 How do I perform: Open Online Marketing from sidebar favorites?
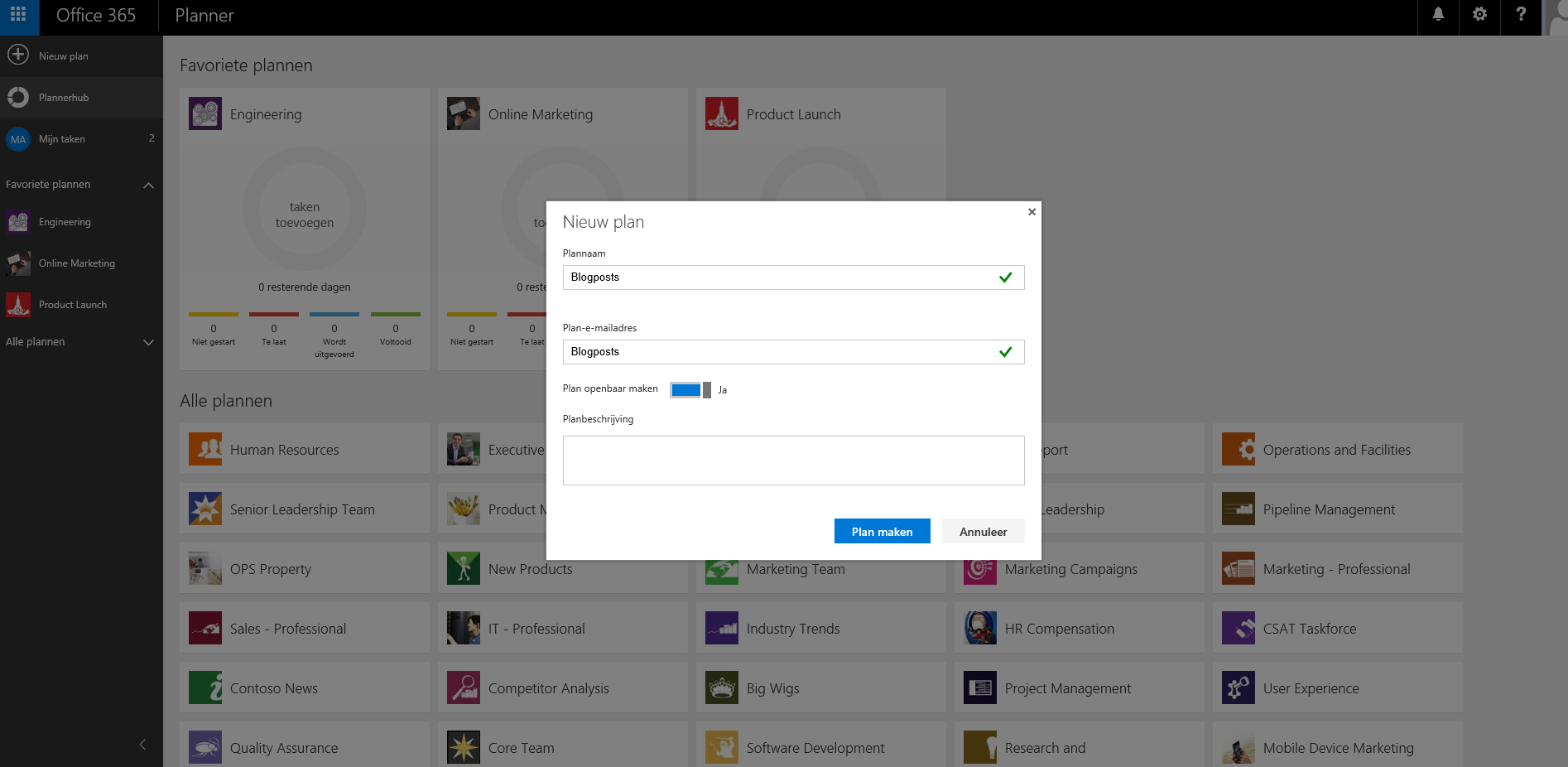pos(81,263)
